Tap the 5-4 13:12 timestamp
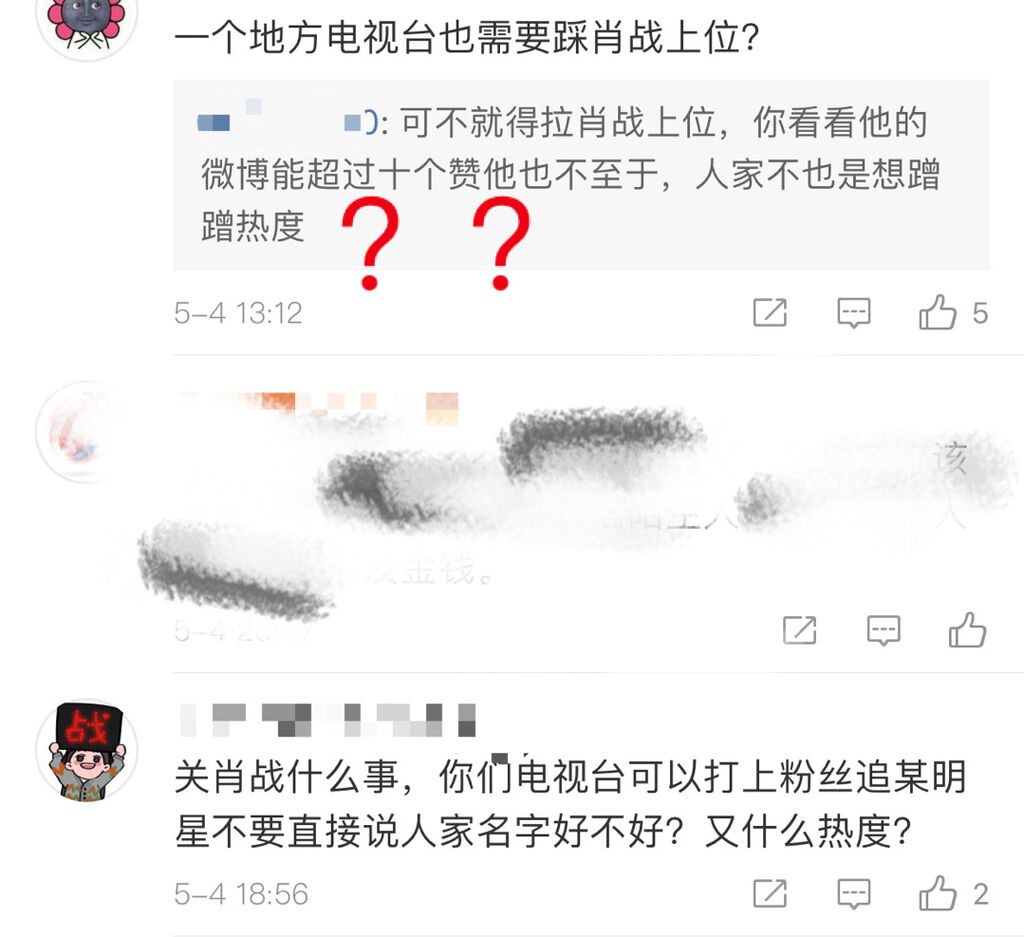The height and width of the screenshot is (937, 1024). pyautogui.click(x=238, y=313)
